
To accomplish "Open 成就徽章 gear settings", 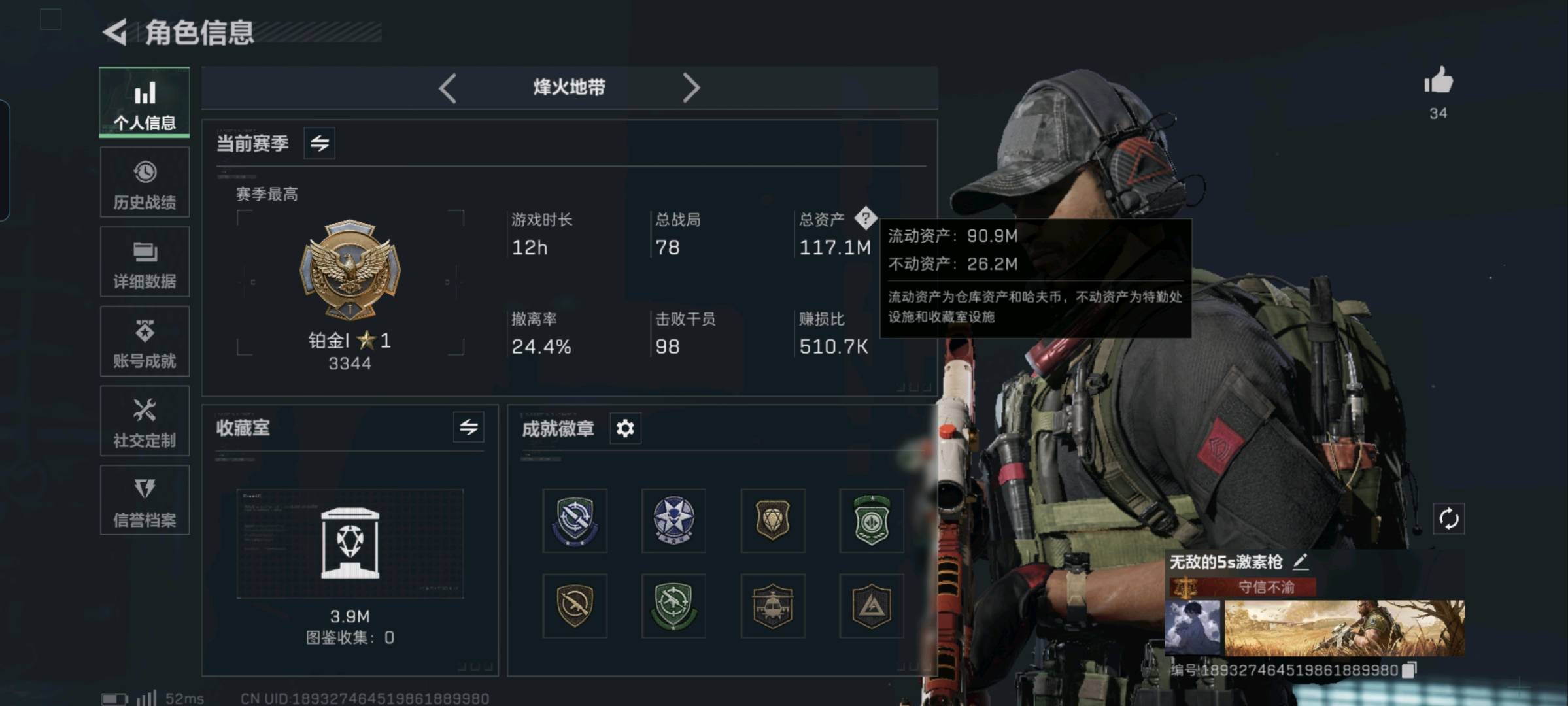I will pos(625,428).
